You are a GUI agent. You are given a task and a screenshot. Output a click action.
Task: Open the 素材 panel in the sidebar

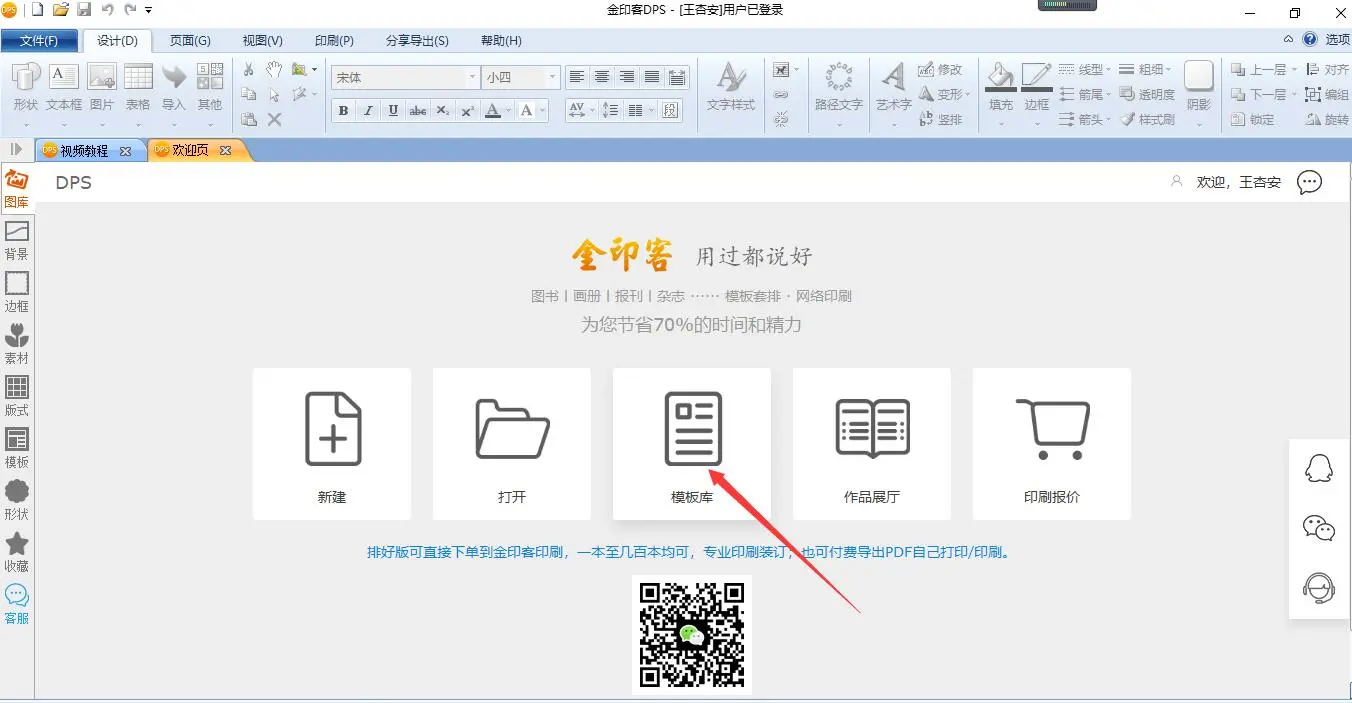click(x=17, y=344)
